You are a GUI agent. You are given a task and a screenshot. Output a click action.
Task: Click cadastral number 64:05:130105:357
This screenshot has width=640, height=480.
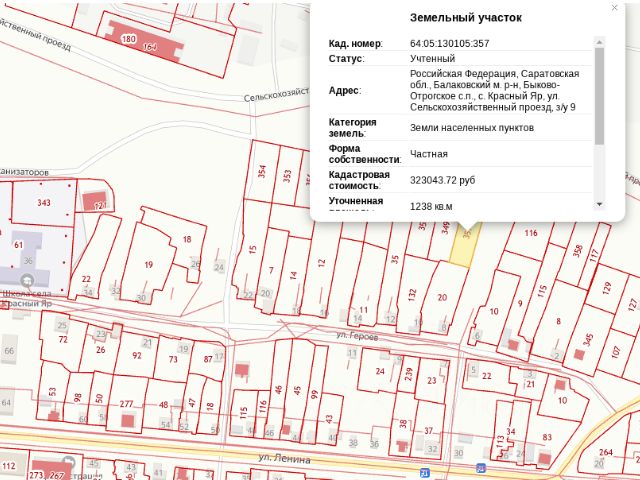coord(449,43)
